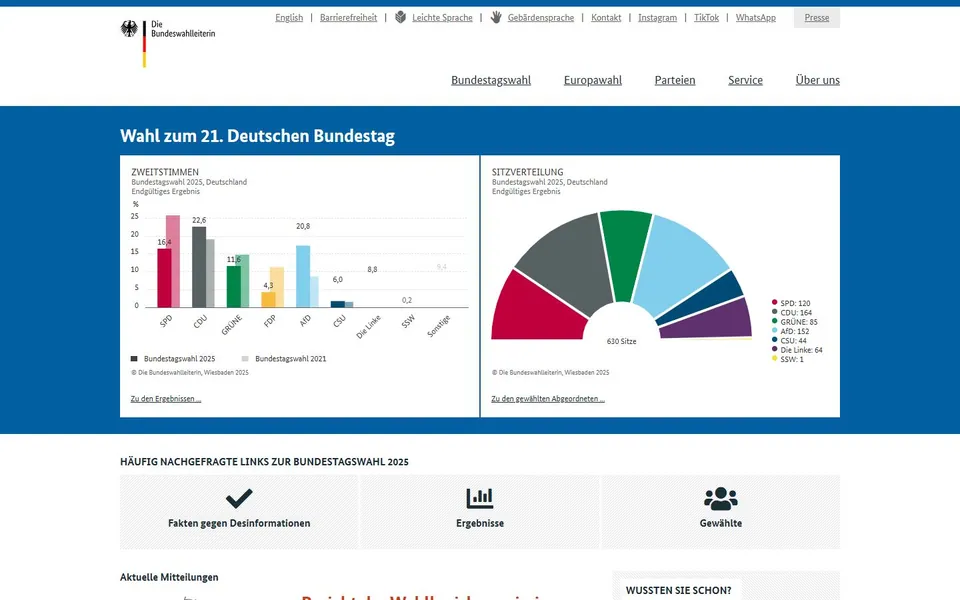Click the SITZVERTEILUNG chart title
960x600 pixels.
527,172
